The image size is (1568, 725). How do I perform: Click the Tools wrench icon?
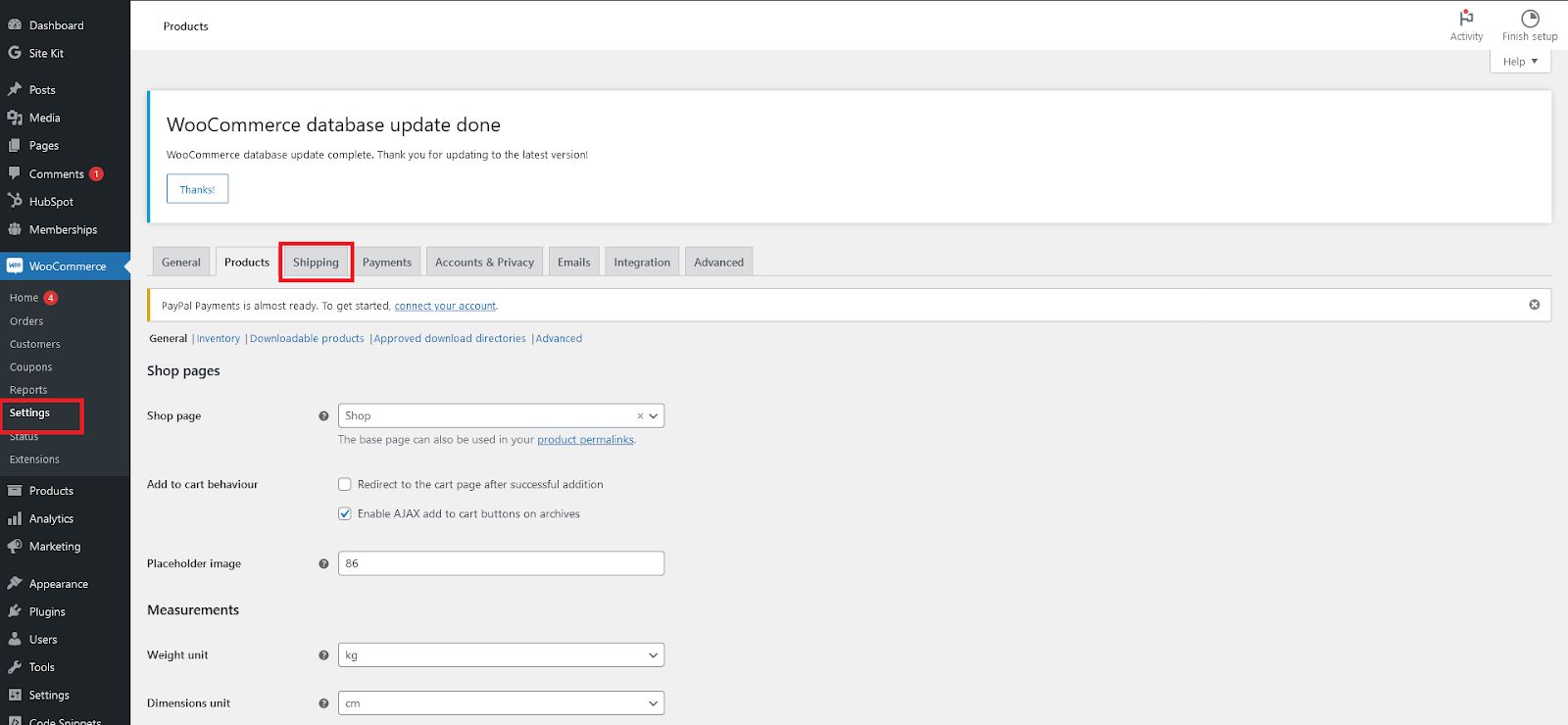pyautogui.click(x=15, y=667)
